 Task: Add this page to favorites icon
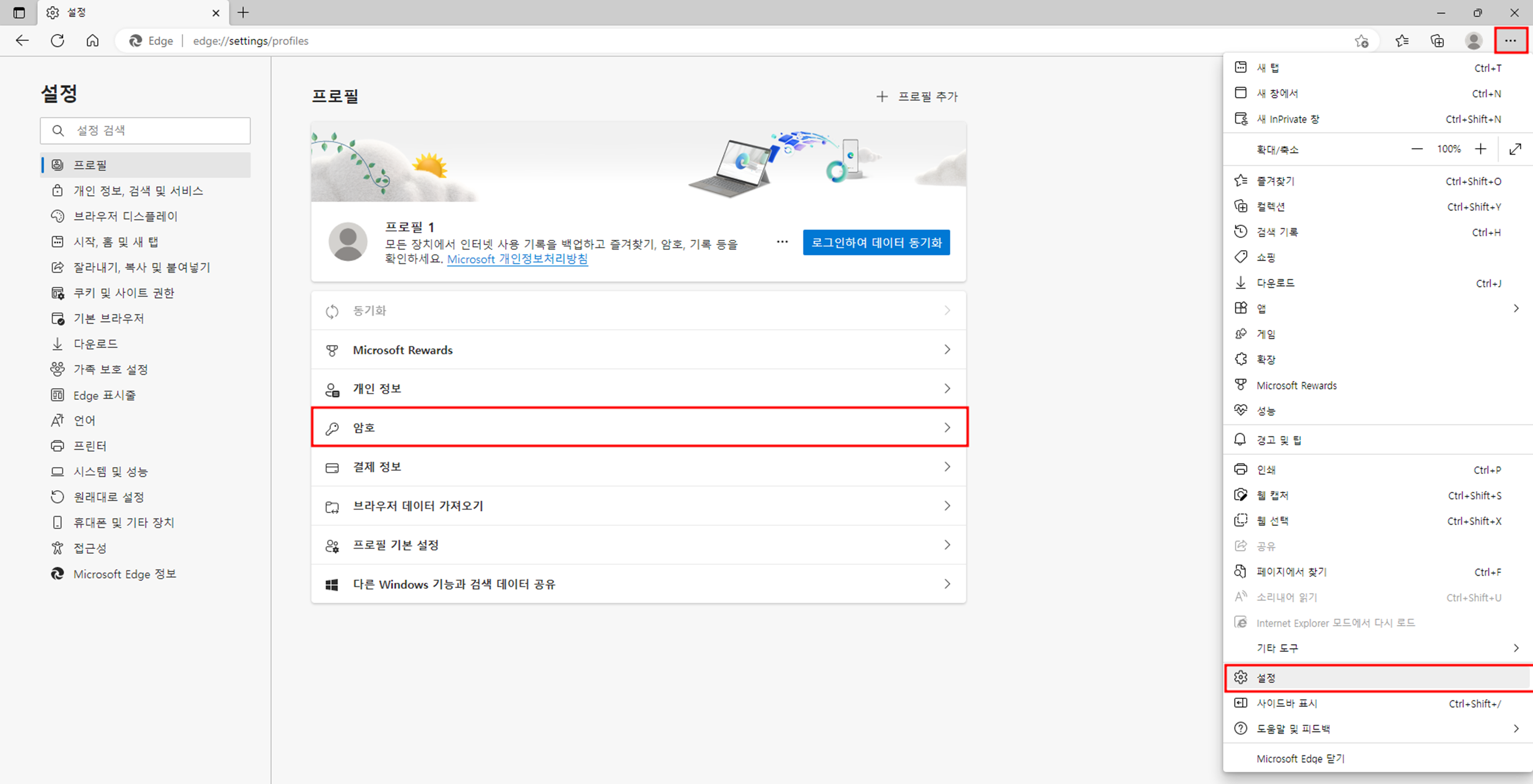(x=1361, y=41)
